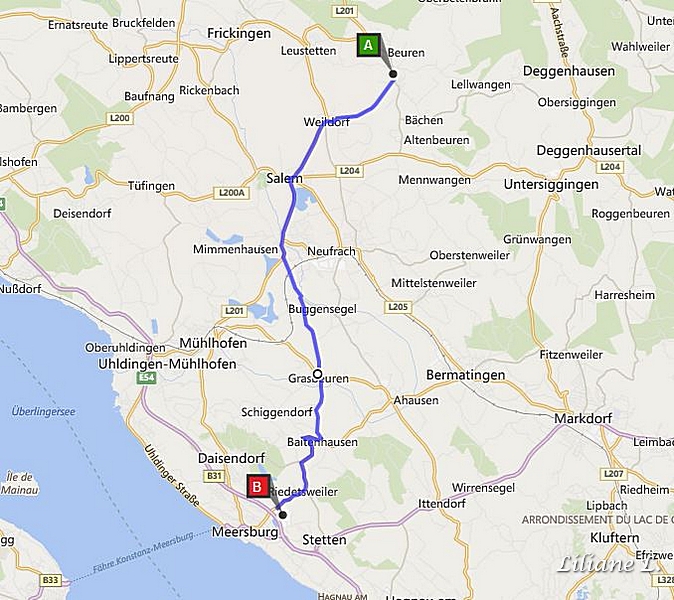The image size is (674, 600).
Task: Click the red B destination marker
Action: click(258, 487)
